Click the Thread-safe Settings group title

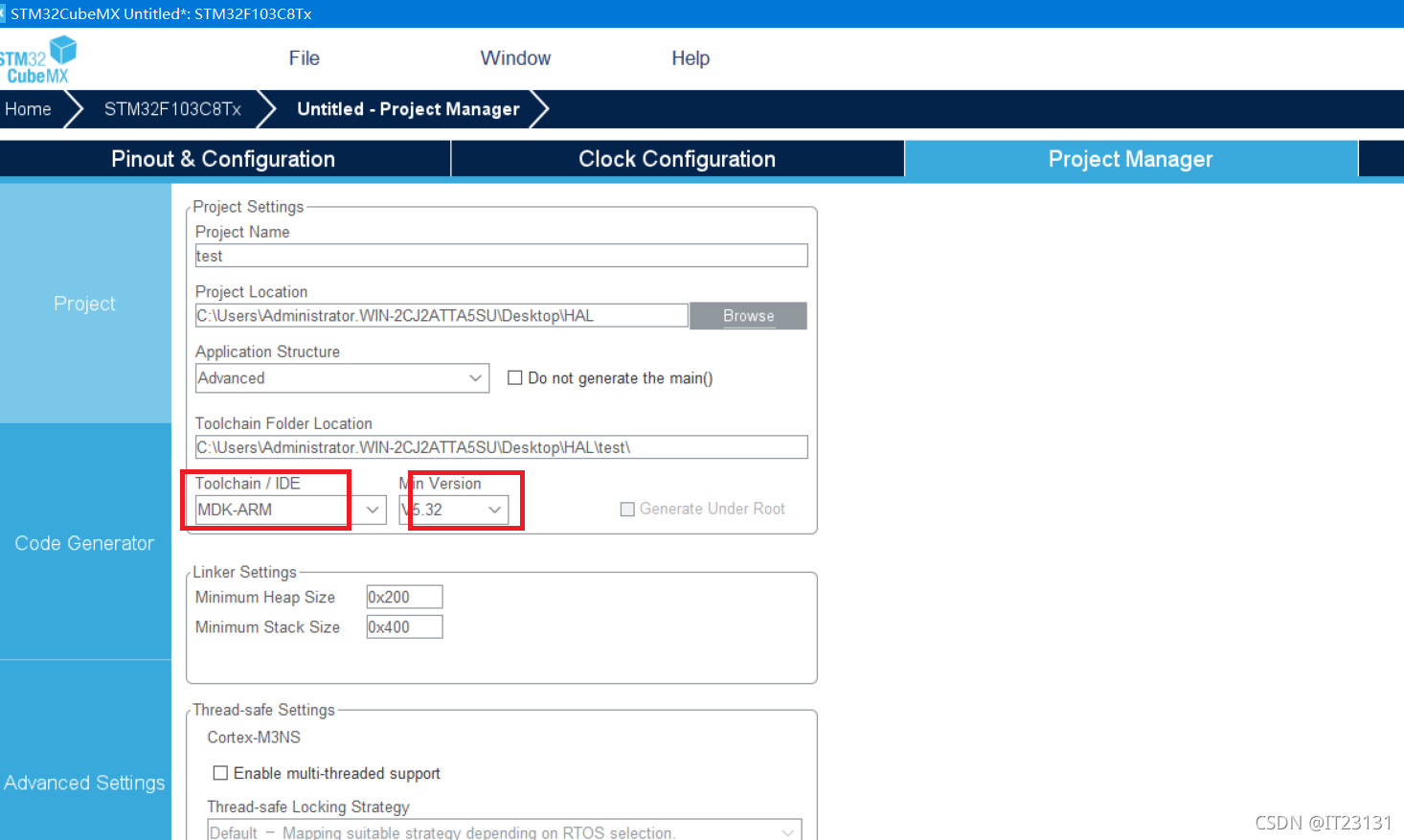point(264,710)
